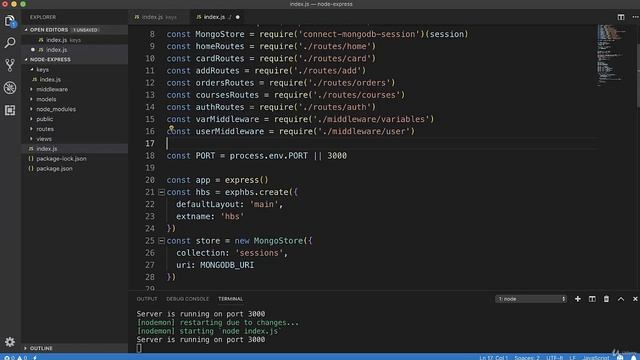Click the feedback smiley in status bar

click(x=620, y=358)
